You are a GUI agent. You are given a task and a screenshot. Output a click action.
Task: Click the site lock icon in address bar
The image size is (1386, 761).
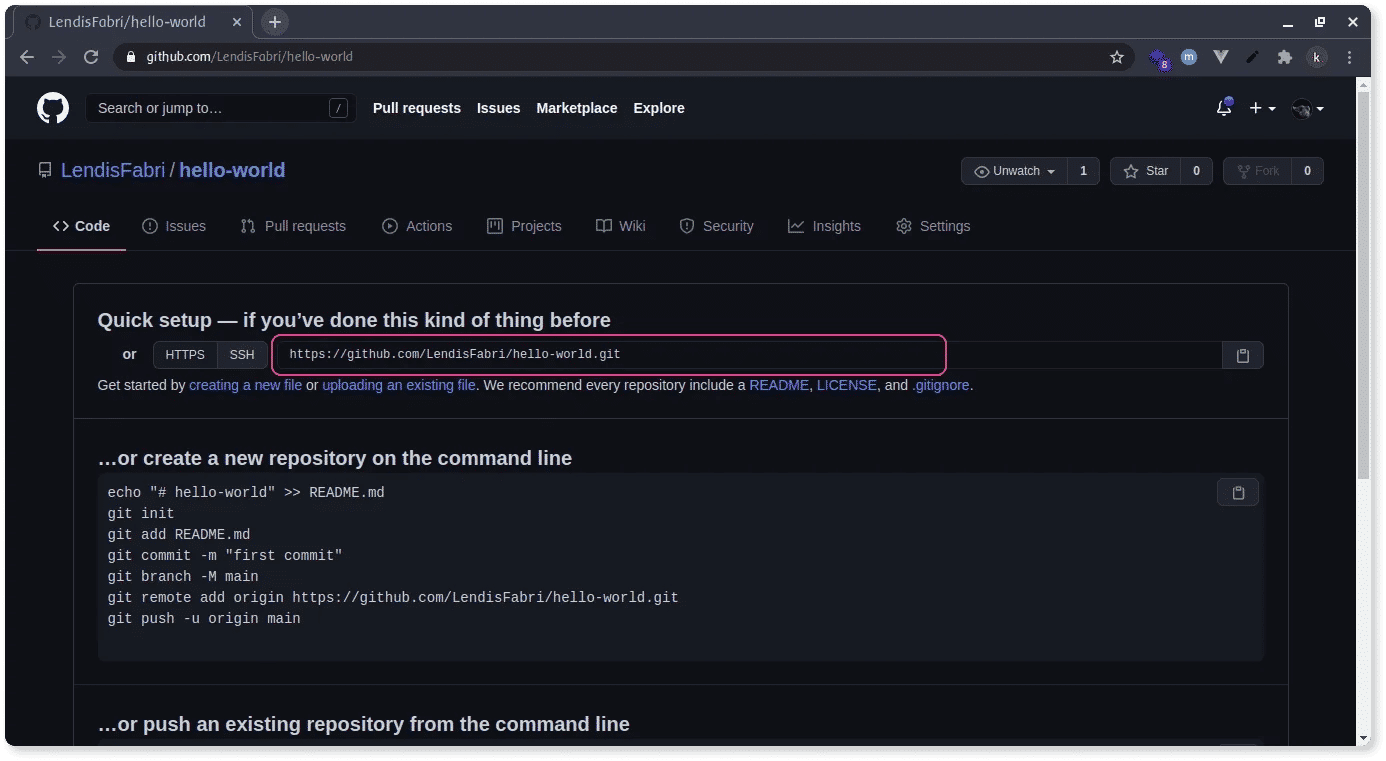click(x=130, y=57)
